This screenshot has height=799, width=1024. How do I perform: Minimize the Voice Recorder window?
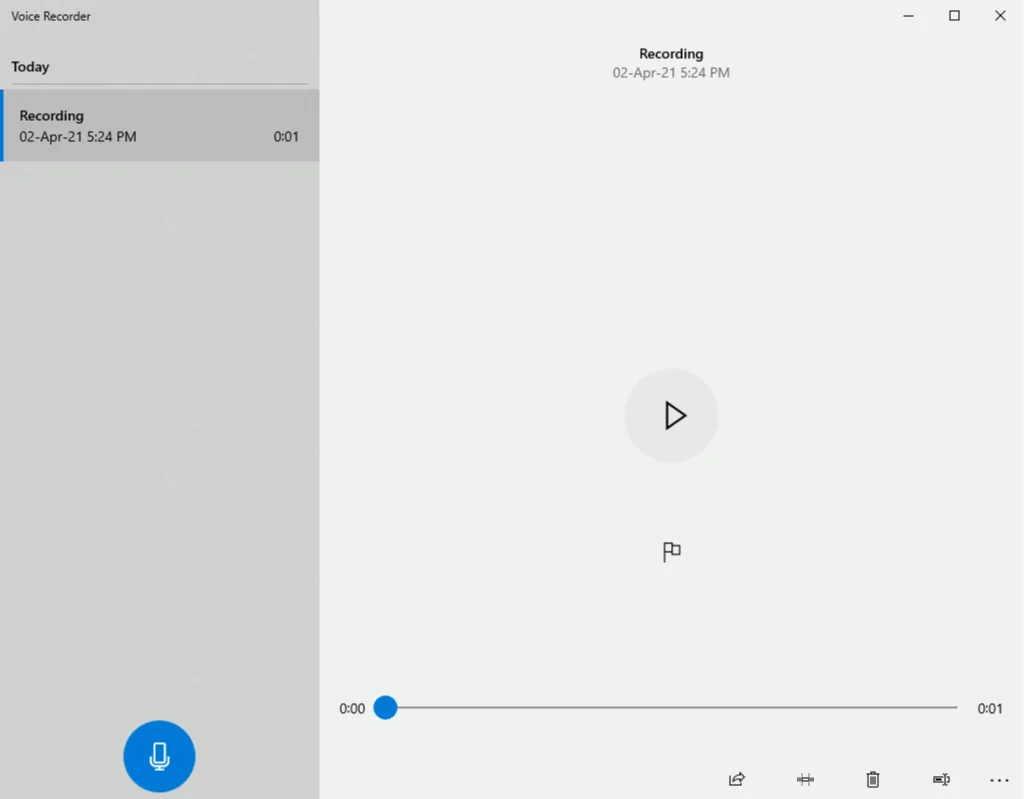coord(908,16)
